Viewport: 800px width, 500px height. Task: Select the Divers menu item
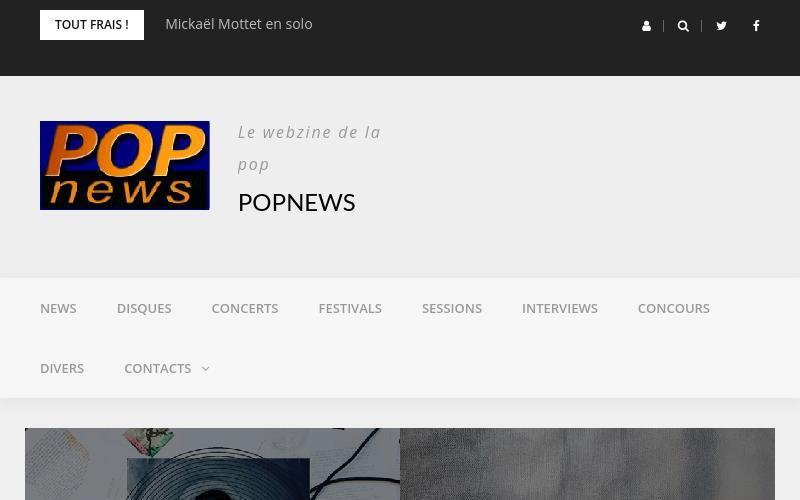click(62, 368)
